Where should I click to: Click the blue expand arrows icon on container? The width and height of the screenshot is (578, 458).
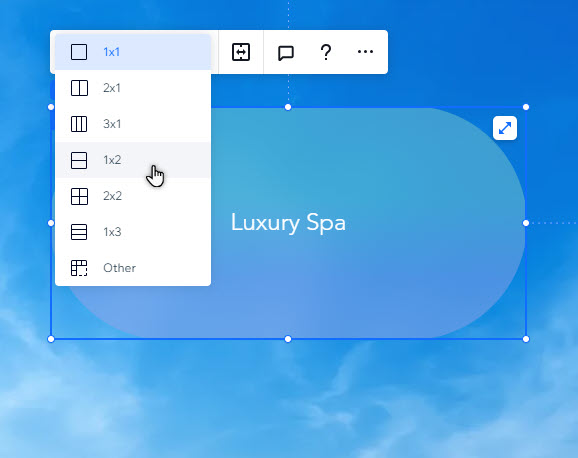coord(505,128)
